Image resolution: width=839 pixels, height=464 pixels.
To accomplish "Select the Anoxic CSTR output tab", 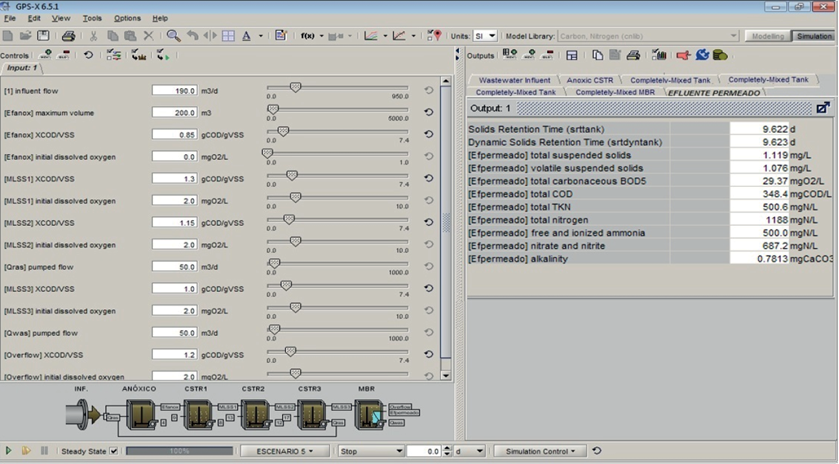I will click(x=589, y=79).
